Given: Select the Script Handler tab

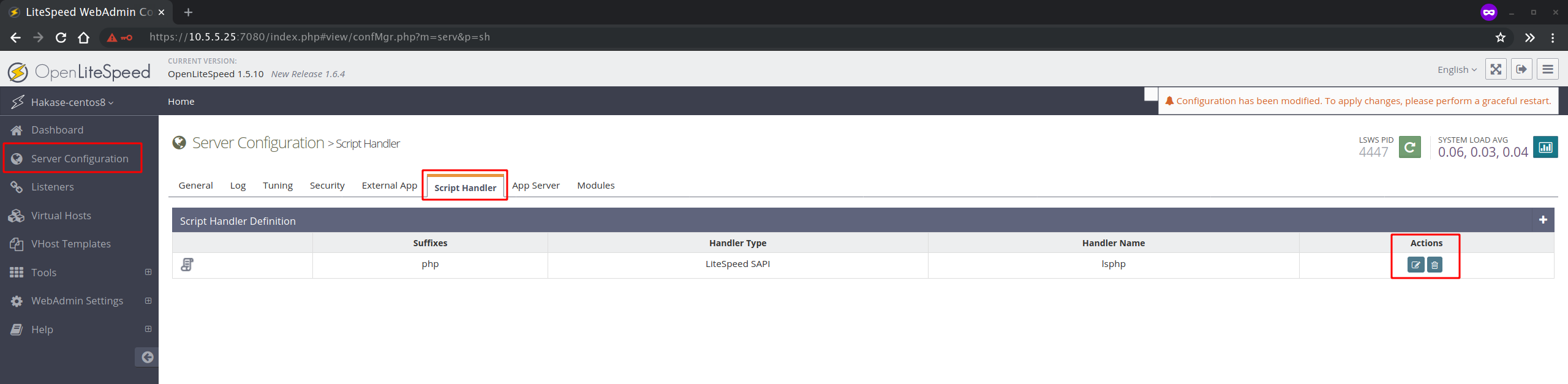Looking at the screenshot, I should (x=465, y=186).
